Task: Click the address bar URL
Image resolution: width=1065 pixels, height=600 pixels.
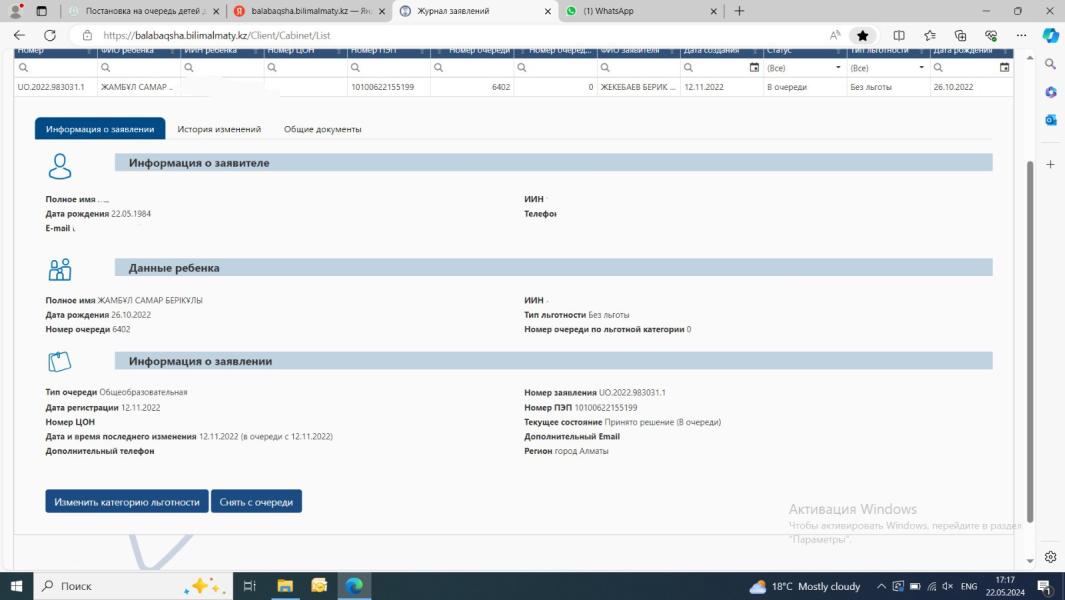Action: 217,35
